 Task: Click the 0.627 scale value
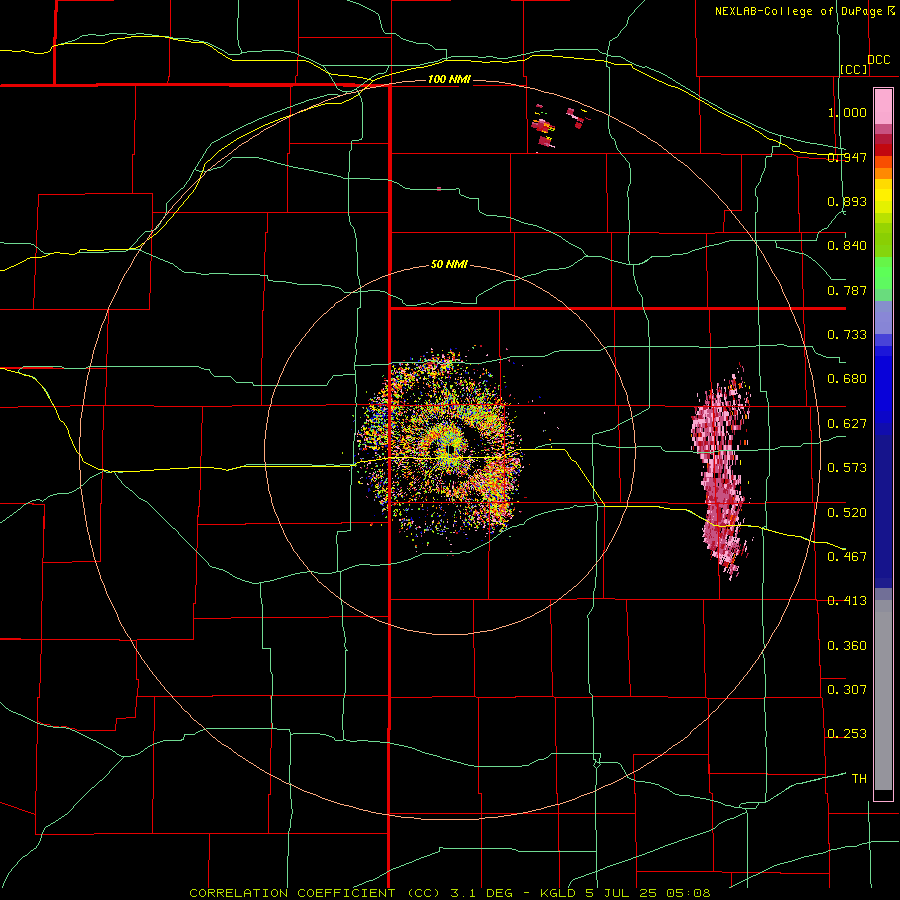[x=847, y=424]
